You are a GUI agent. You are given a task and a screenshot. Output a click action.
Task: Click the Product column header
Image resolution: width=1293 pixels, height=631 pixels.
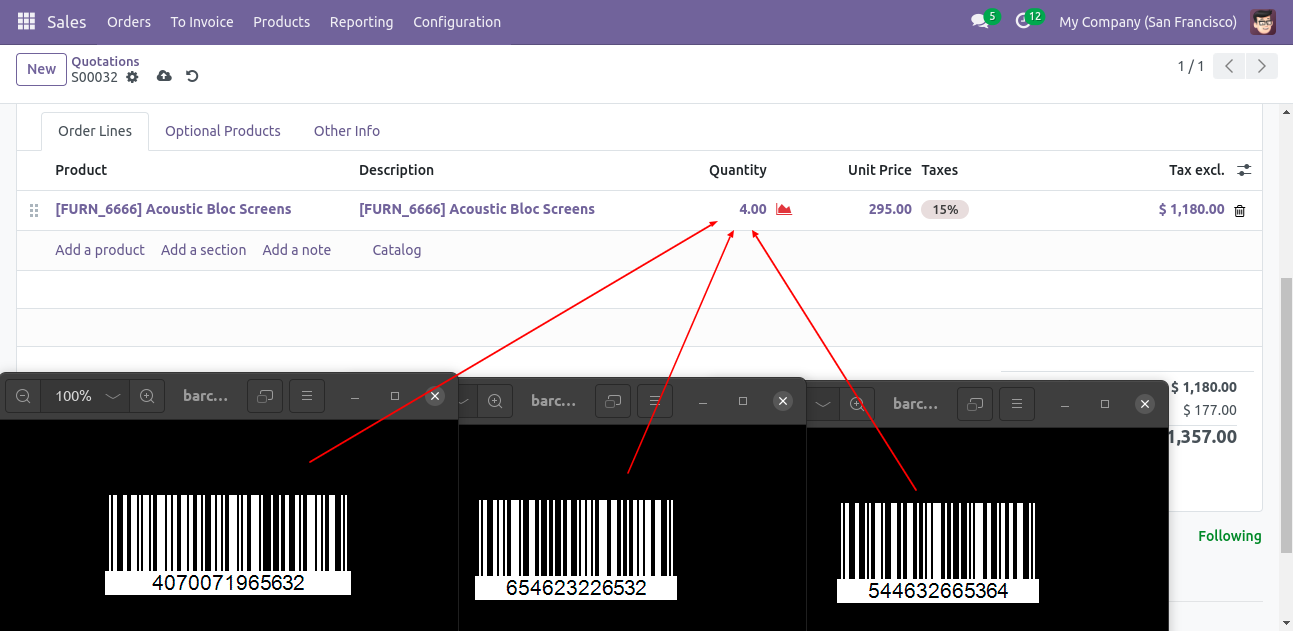[81, 170]
